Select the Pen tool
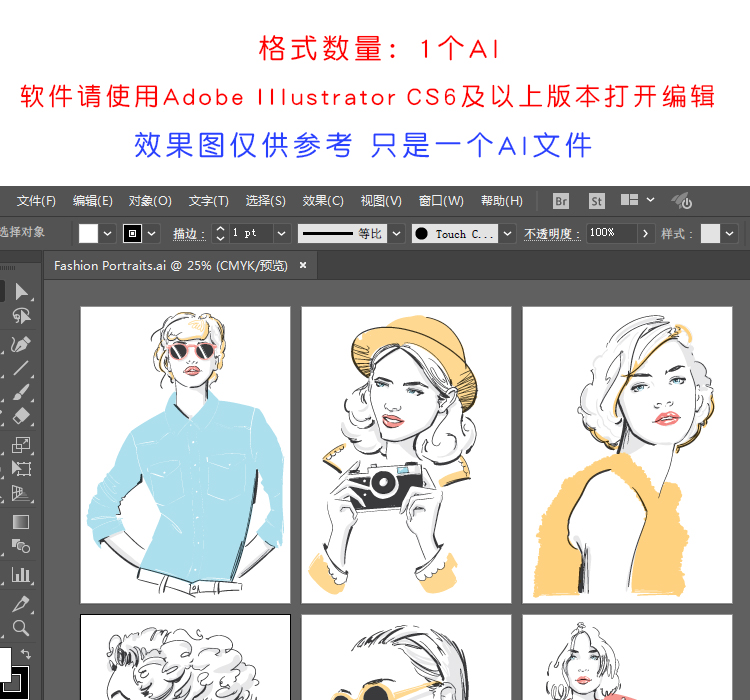The image size is (750, 700). click(x=21, y=343)
